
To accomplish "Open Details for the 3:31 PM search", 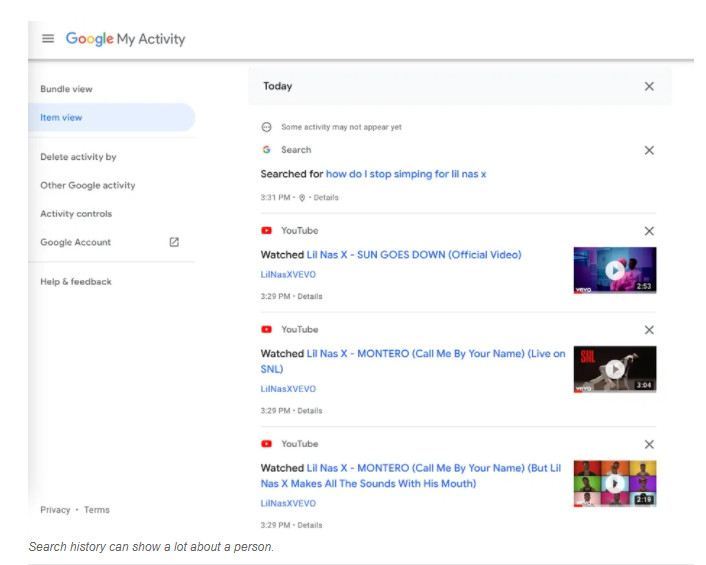I will pos(326,198).
